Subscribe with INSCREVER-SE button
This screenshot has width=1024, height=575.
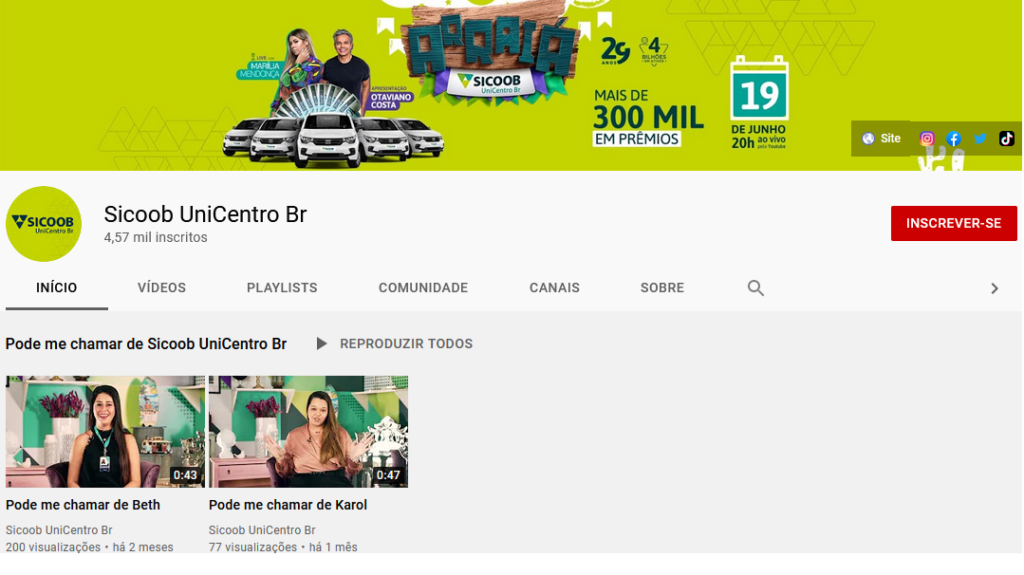click(953, 223)
